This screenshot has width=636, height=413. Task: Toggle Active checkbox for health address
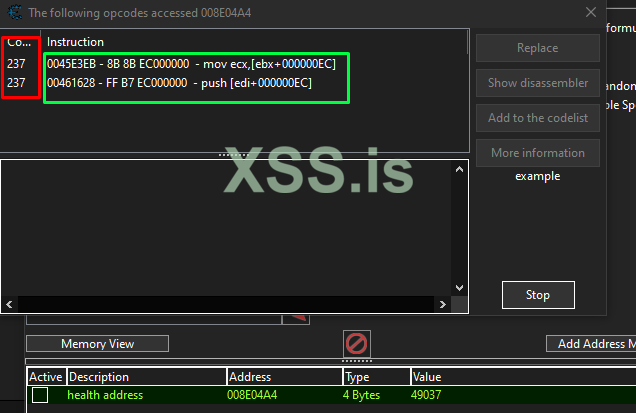click(x=40, y=395)
